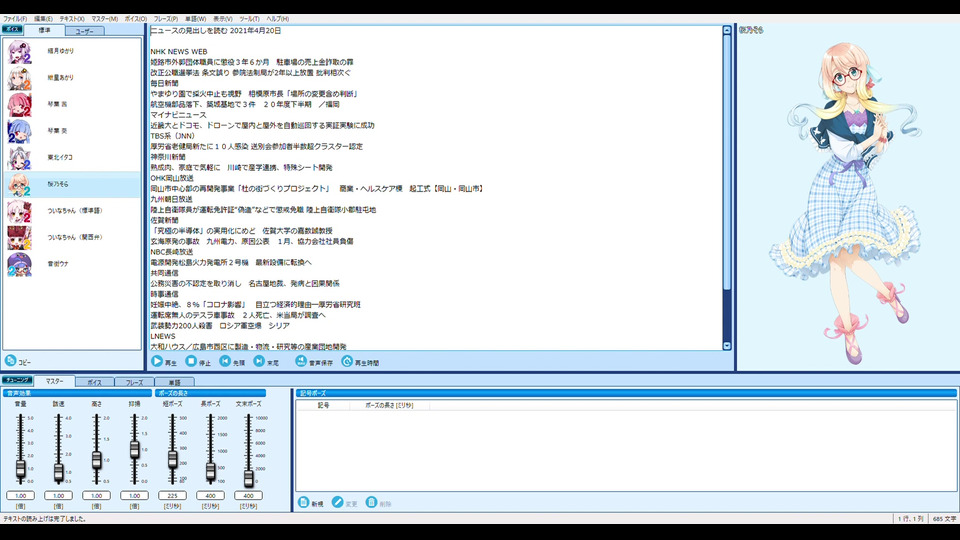The width and height of the screenshot is (960, 540).
Task: Open the 単語(W) menu
Action: (x=195, y=19)
